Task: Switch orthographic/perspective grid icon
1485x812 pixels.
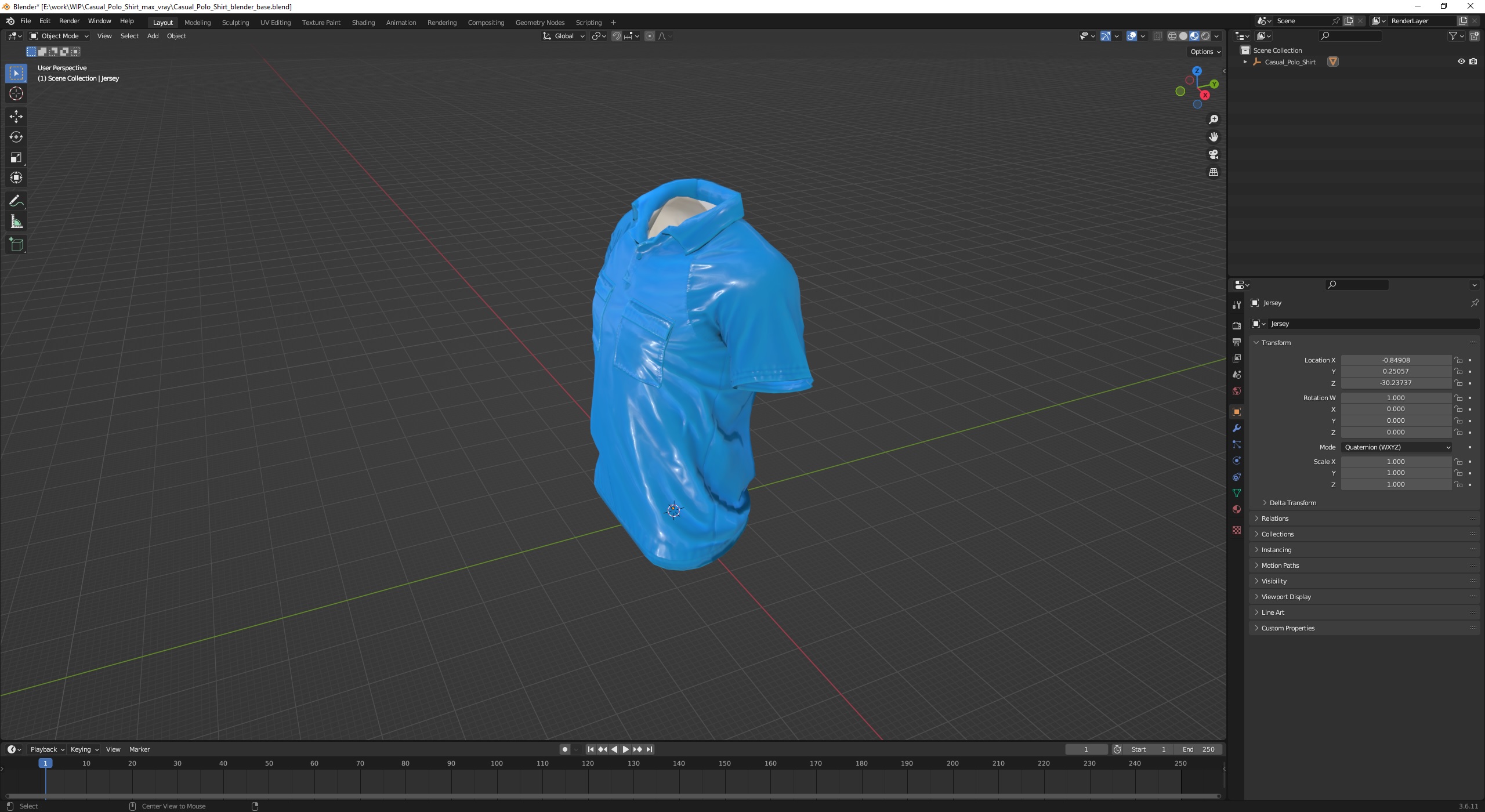Action: point(1213,172)
